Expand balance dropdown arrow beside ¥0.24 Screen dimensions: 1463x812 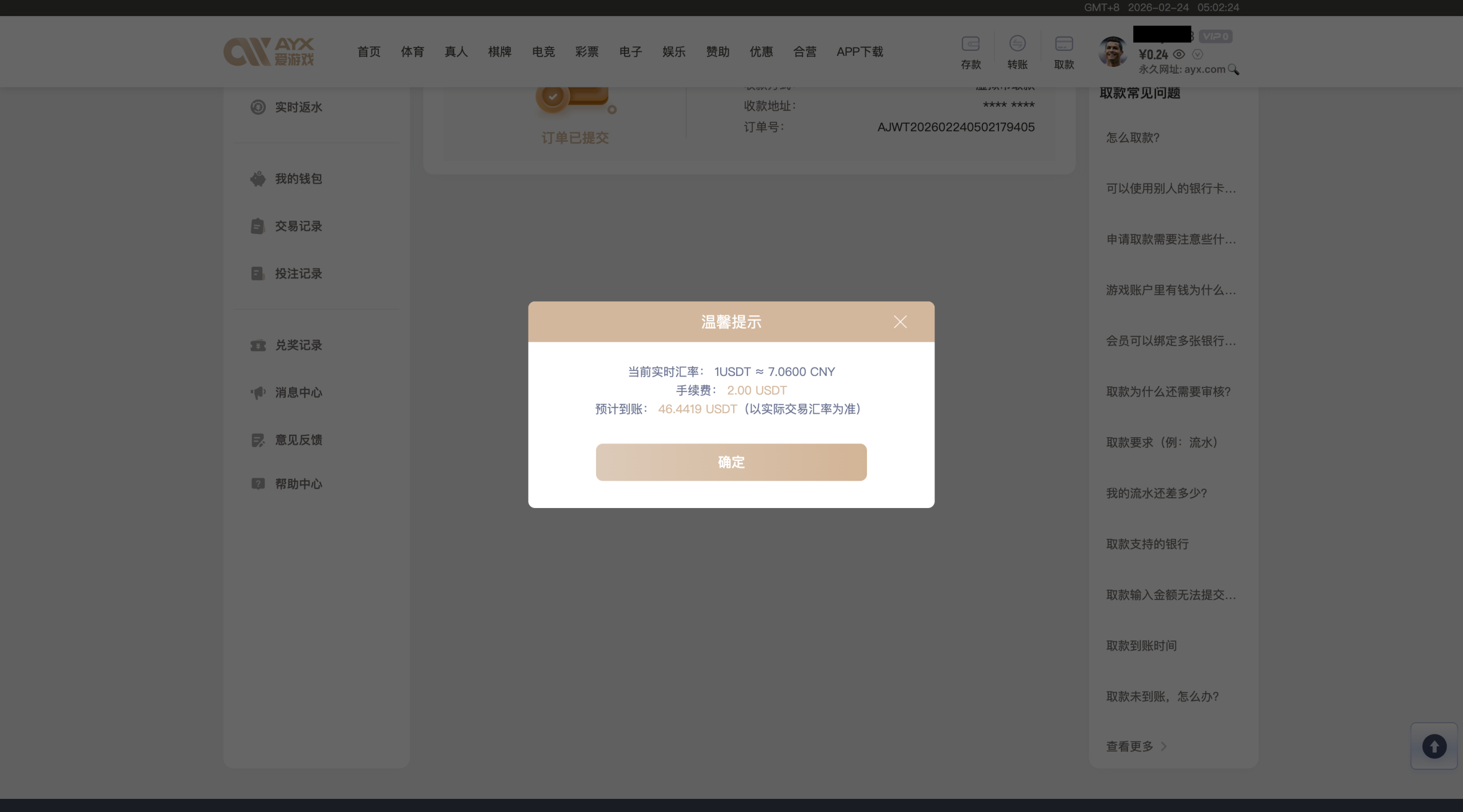1198,54
